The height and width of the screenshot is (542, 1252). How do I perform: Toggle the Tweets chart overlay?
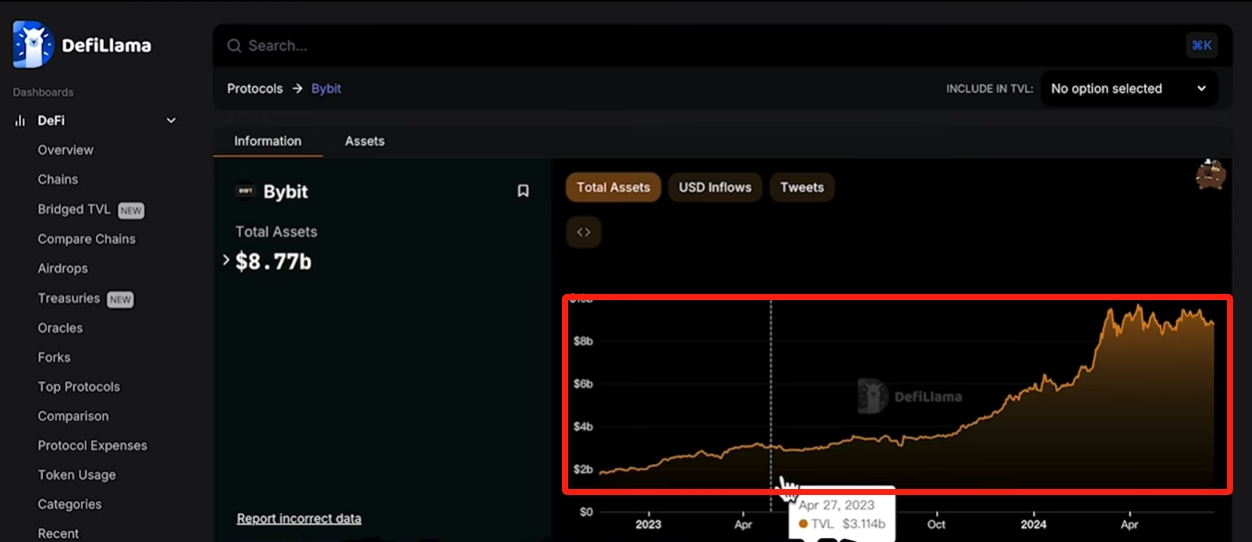pyautogui.click(x=802, y=187)
